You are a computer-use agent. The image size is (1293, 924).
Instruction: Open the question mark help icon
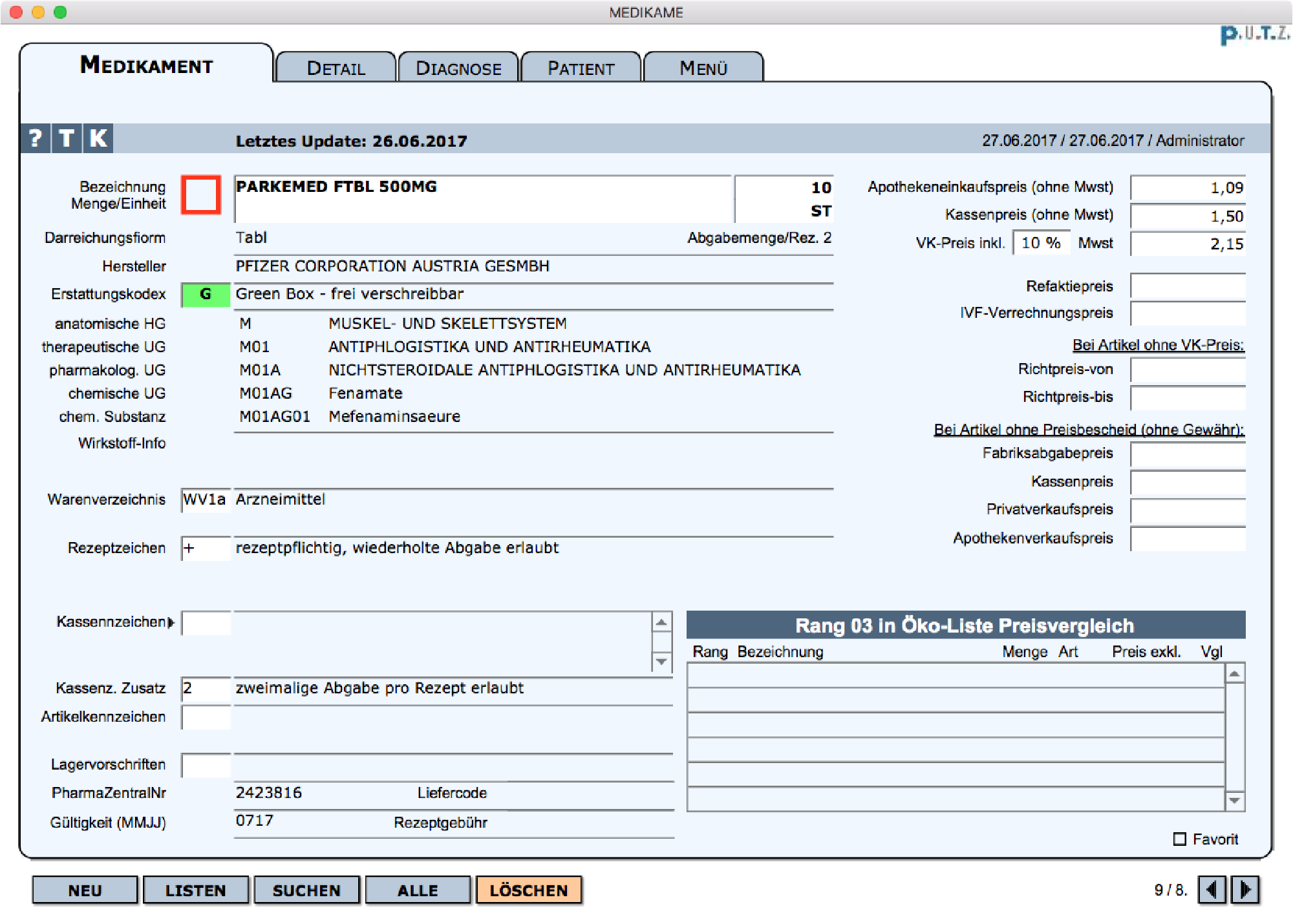point(36,138)
